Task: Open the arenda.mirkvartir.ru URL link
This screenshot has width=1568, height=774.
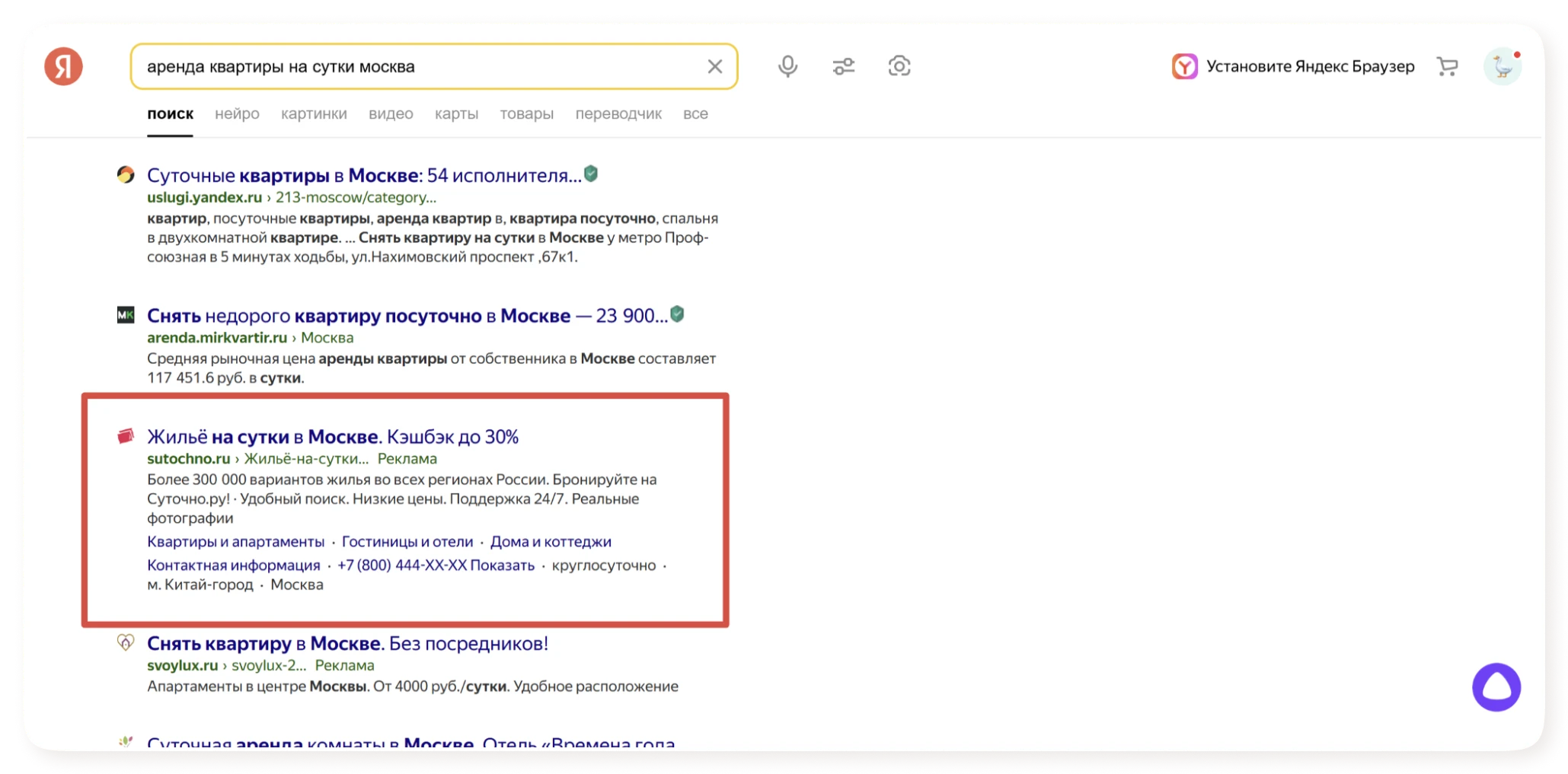Action: pos(217,337)
